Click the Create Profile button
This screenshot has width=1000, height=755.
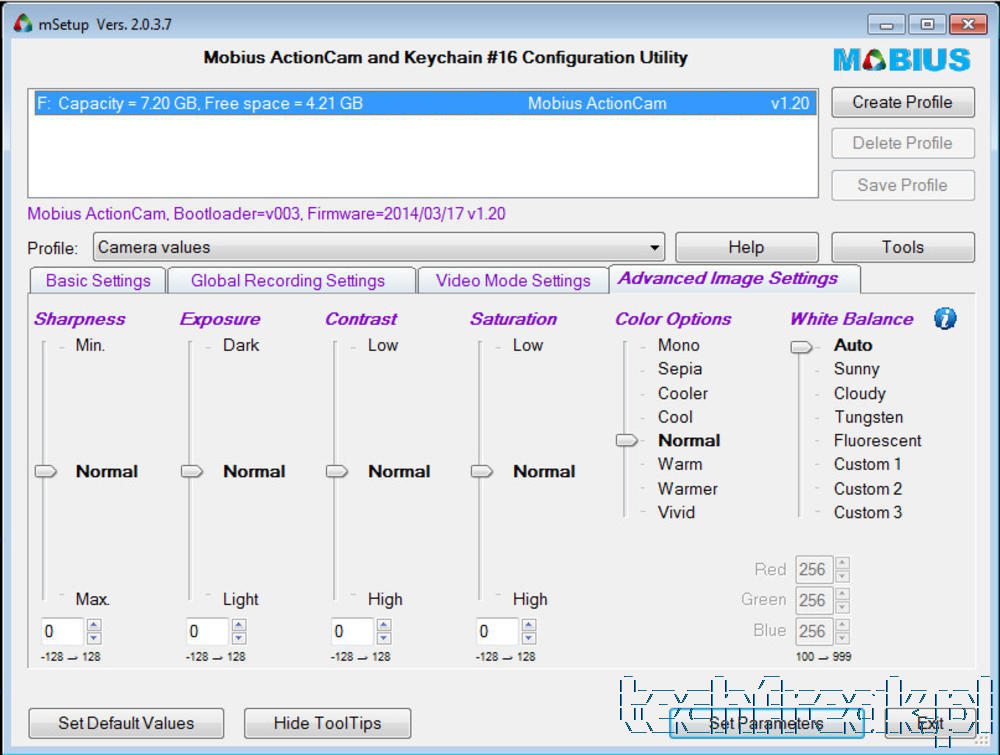pos(902,103)
